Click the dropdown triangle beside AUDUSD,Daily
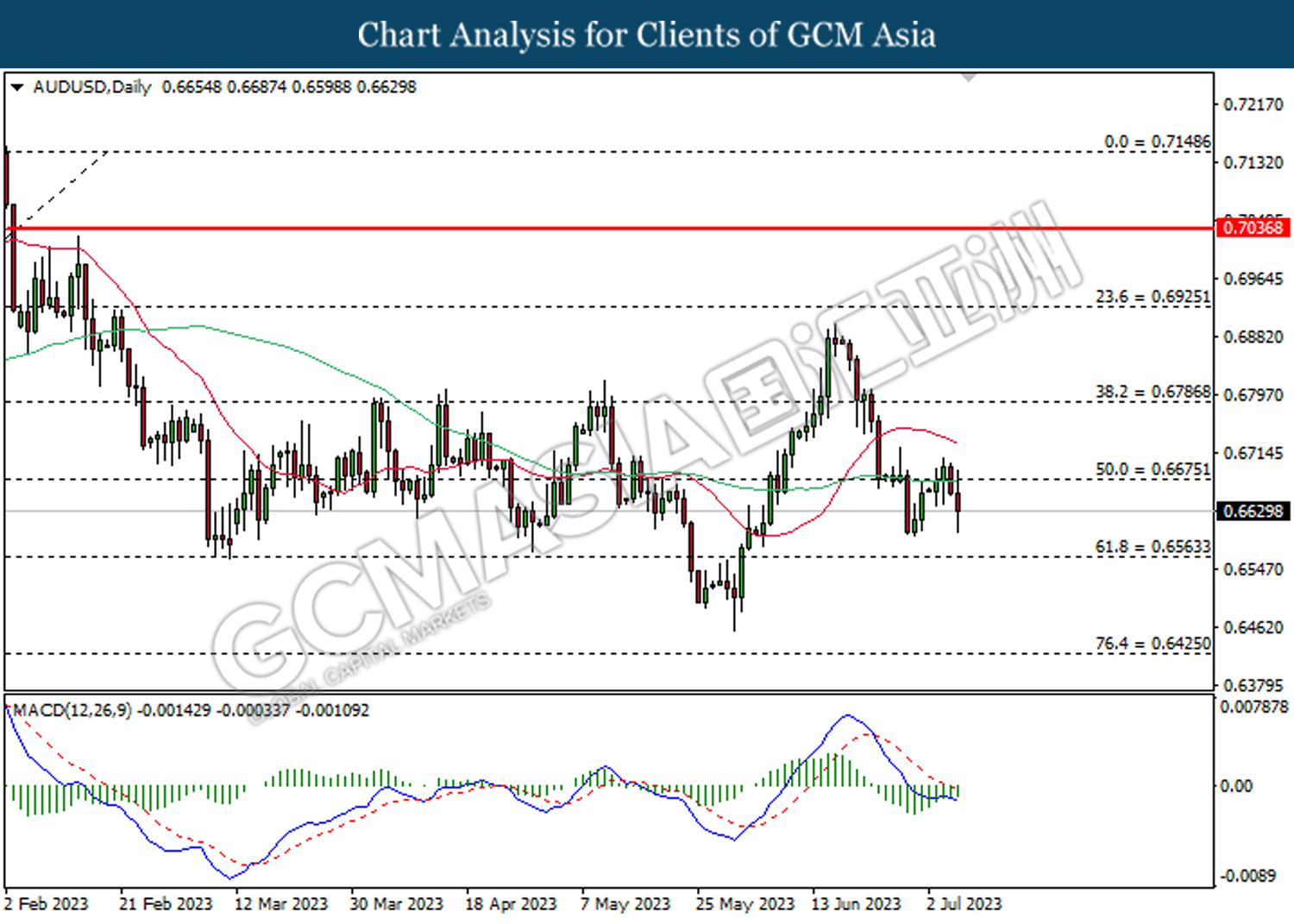The height and width of the screenshot is (924, 1294). 16,87
